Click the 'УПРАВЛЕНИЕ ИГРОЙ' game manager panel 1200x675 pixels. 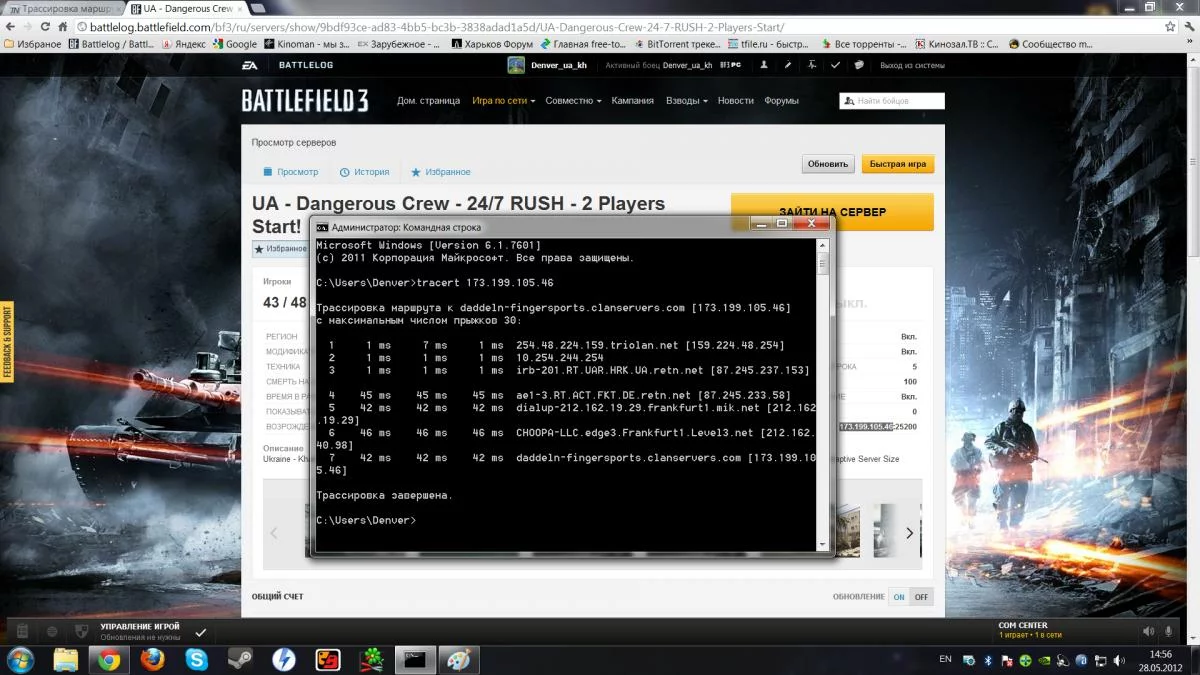tap(140, 631)
